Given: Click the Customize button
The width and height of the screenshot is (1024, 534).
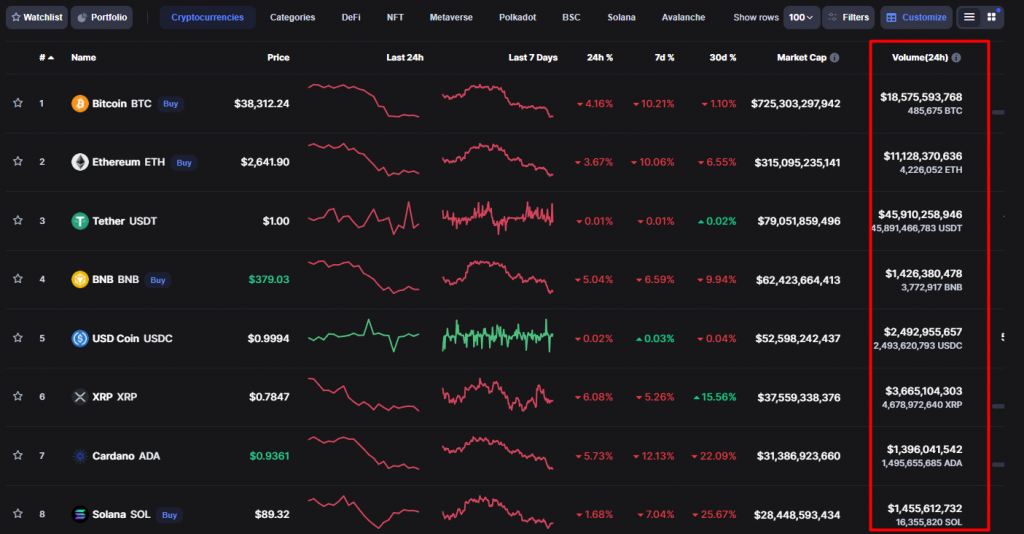Looking at the screenshot, I should (917, 18).
